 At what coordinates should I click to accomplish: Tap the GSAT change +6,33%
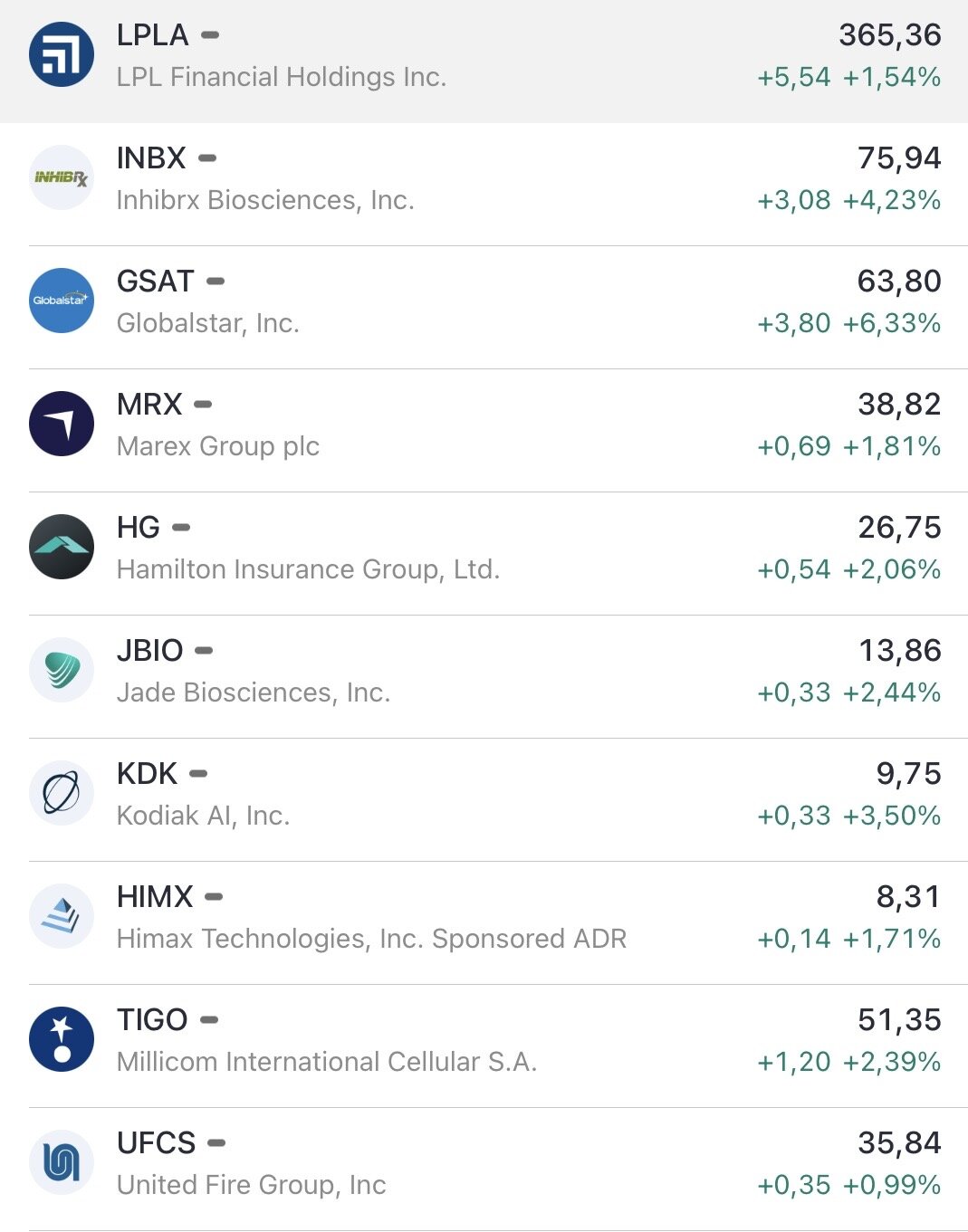pos(892,323)
